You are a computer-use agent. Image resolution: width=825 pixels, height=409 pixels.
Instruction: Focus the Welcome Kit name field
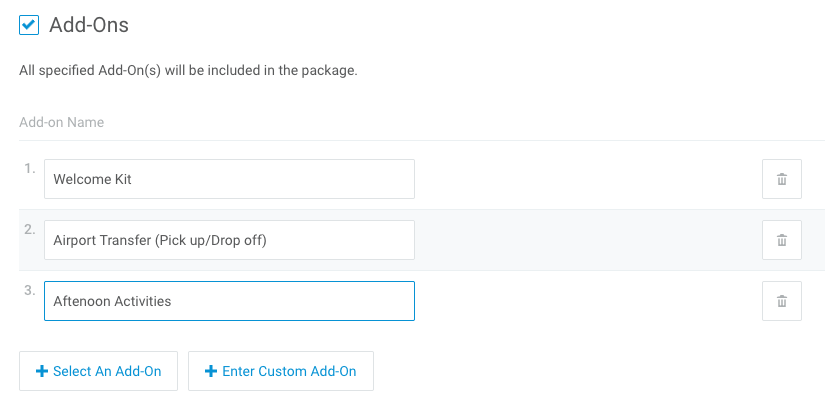pyautogui.click(x=229, y=179)
